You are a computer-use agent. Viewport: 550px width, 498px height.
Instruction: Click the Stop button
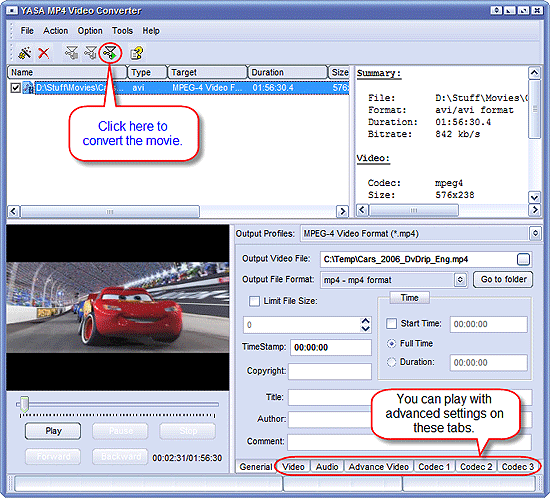pyautogui.click(x=188, y=431)
